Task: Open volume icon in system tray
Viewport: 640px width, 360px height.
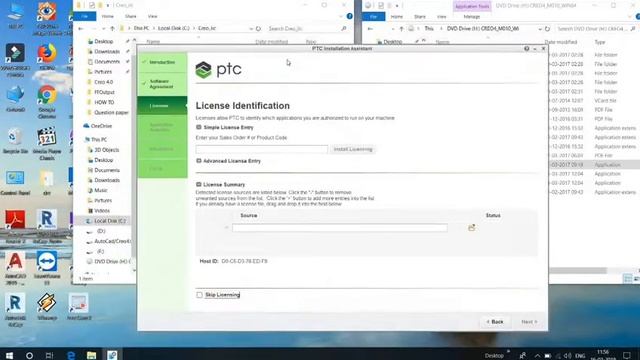Action: [568, 356]
